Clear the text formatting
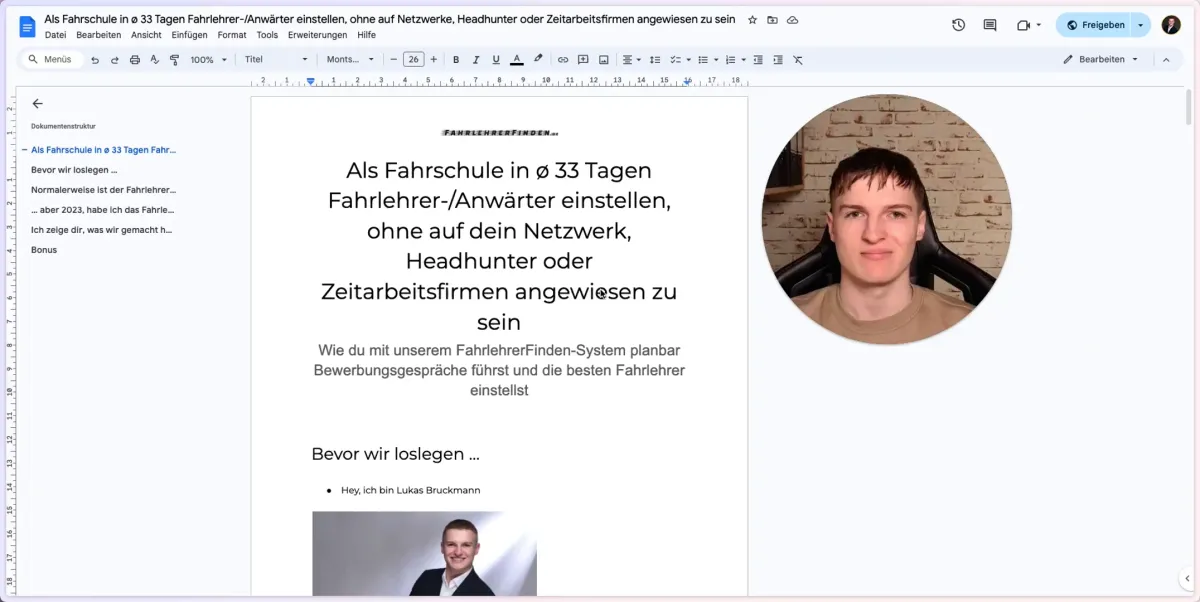 click(x=797, y=60)
